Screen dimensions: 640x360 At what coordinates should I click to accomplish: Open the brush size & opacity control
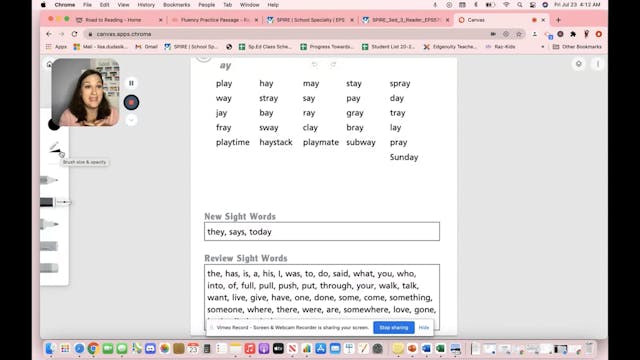click(55, 149)
